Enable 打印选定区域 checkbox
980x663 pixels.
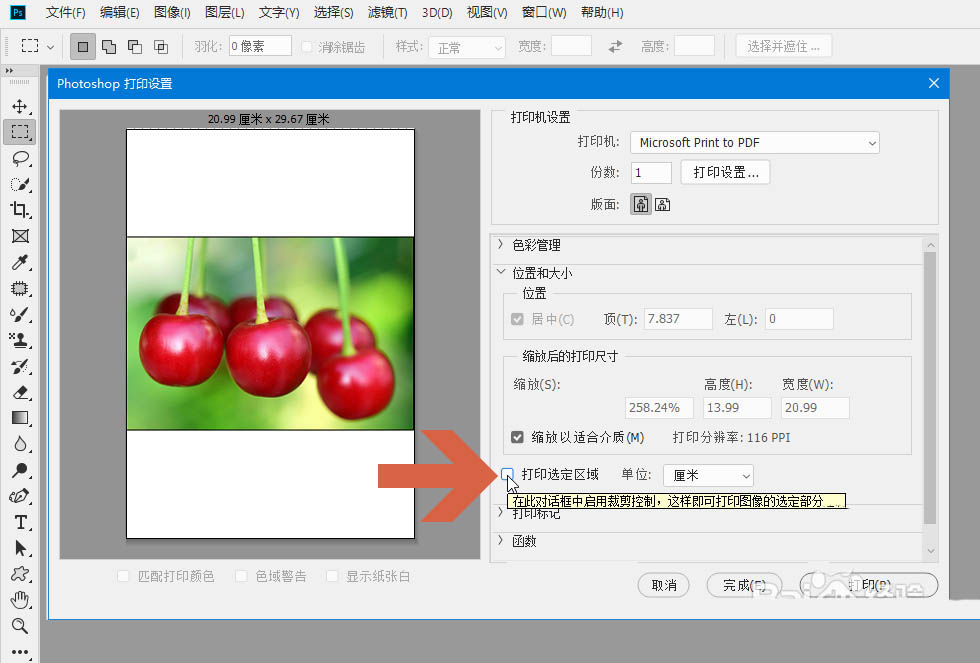coord(508,474)
